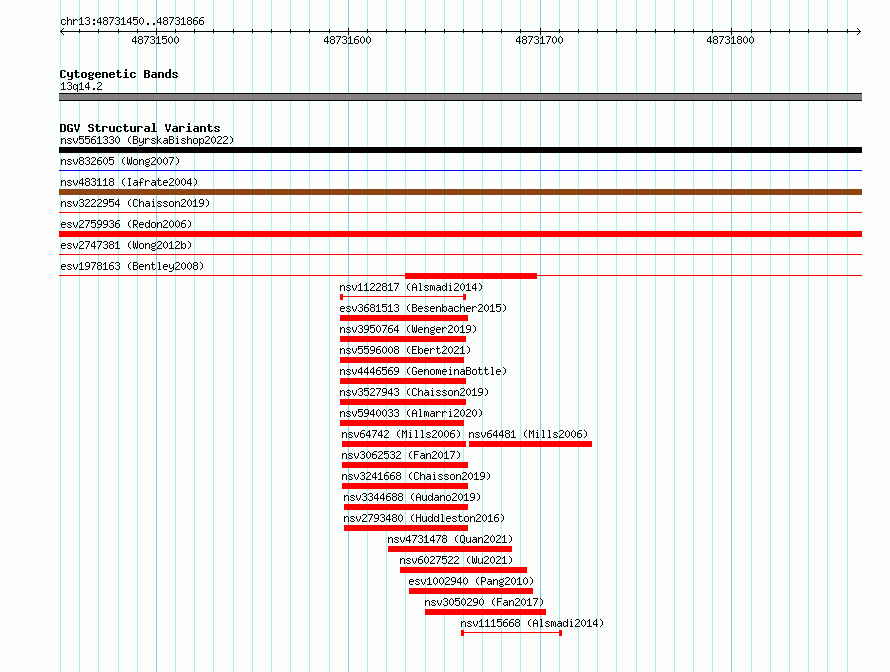The height and width of the screenshot is (672, 890).
Task: Open variant nsv1122817 (Alsmadi2014) label
Action: (411, 287)
